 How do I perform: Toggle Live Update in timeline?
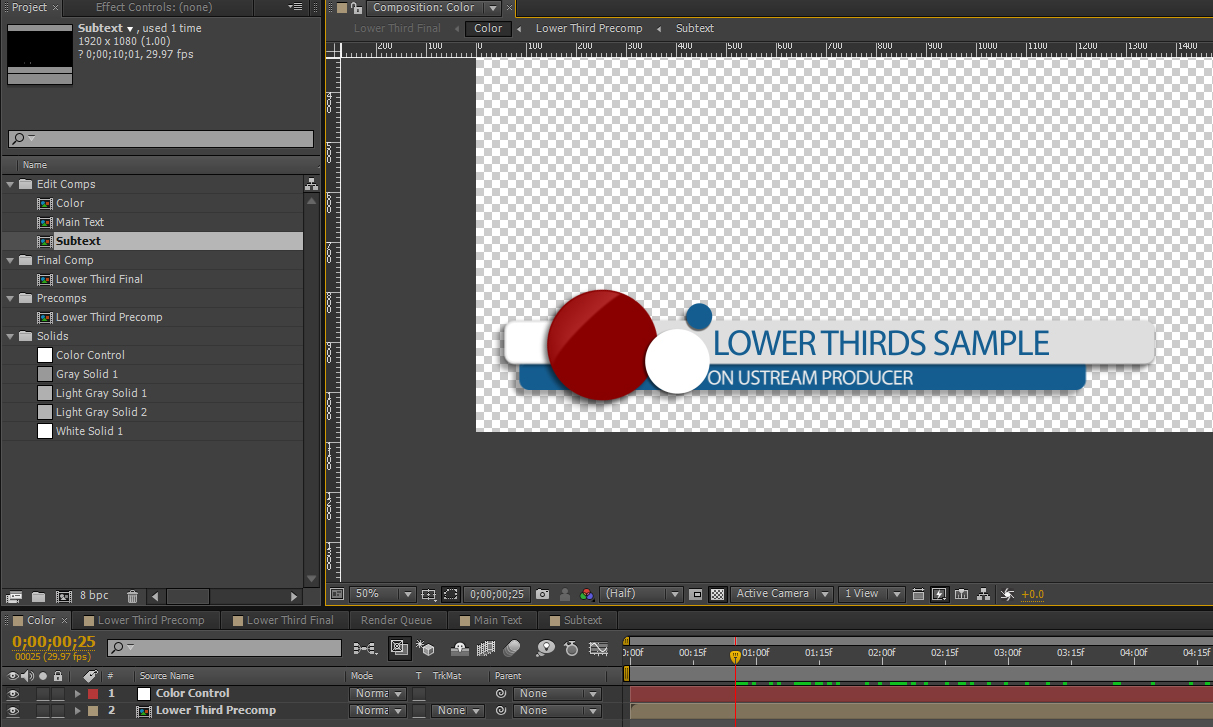(x=399, y=649)
